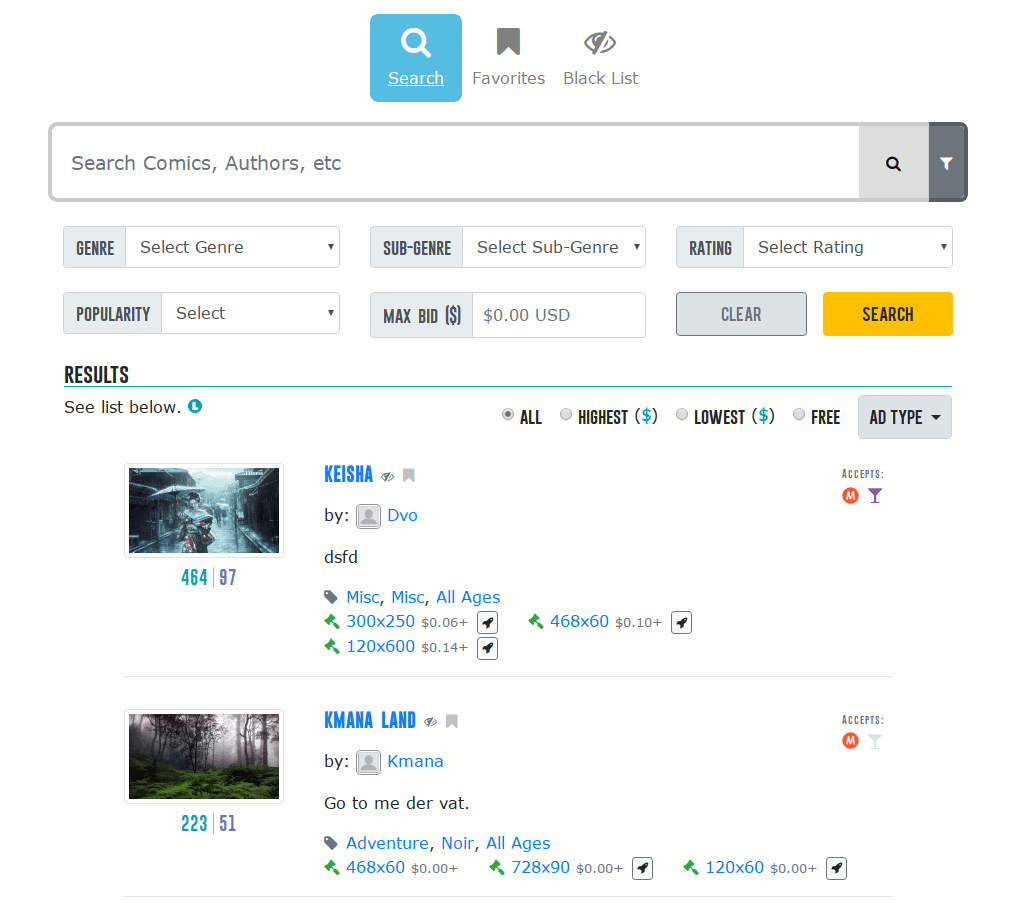Click the info clock icon beside 'See list below'
This screenshot has width=1011, height=912.
(195, 406)
